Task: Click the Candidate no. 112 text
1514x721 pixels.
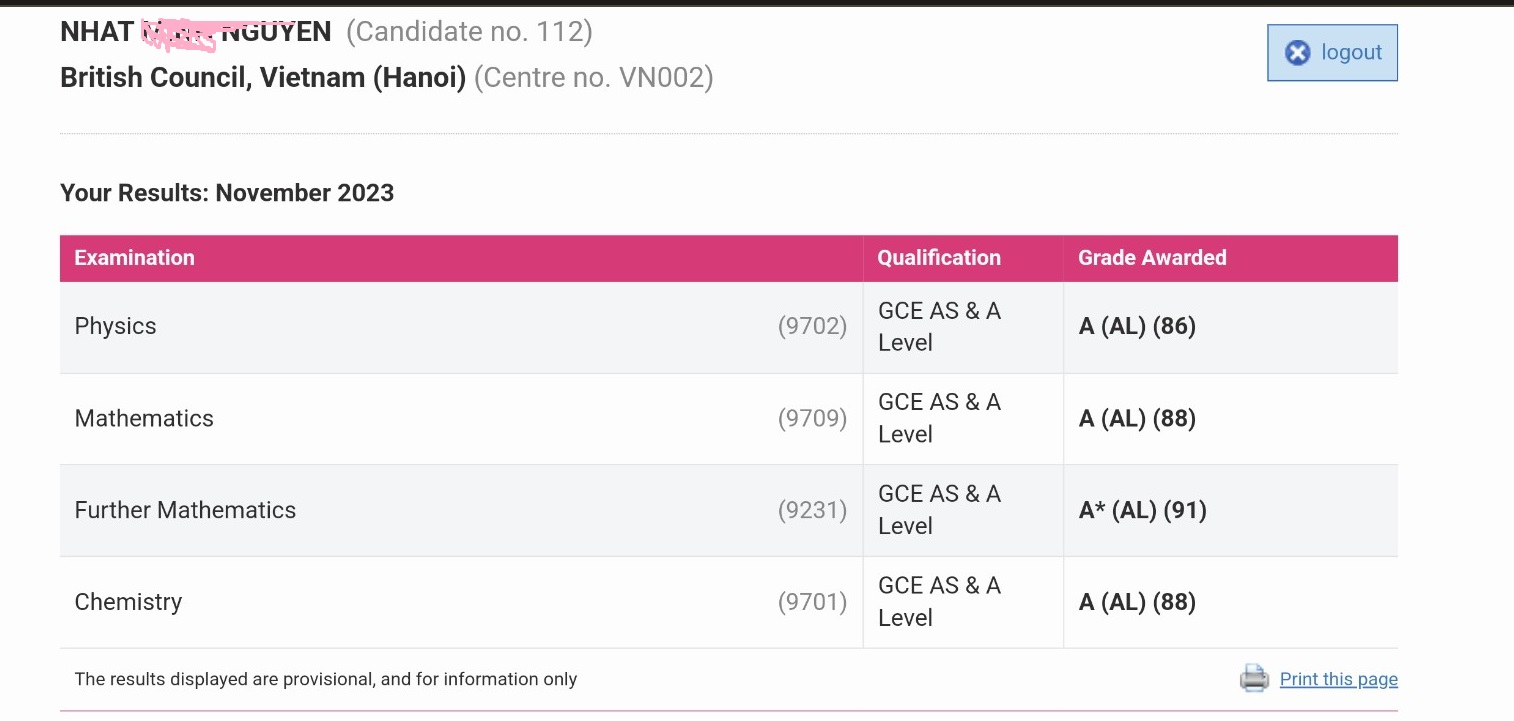Action: point(469,32)
